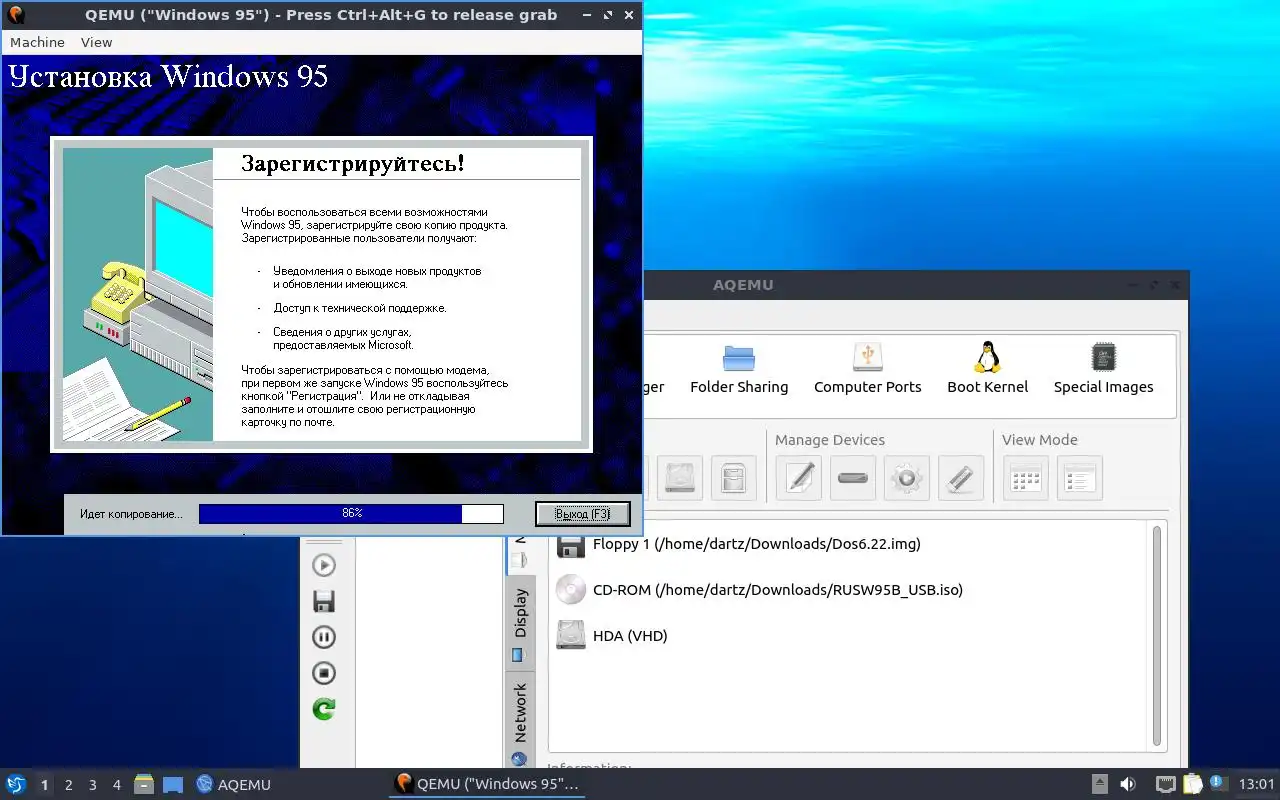Open the Computer Ports settings
1280x800 pixels.
tap(867, 369)
